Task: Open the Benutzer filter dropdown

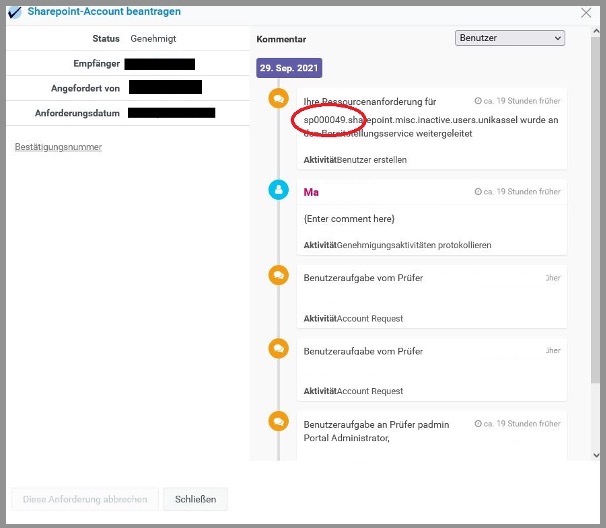Action: point(510,38)
